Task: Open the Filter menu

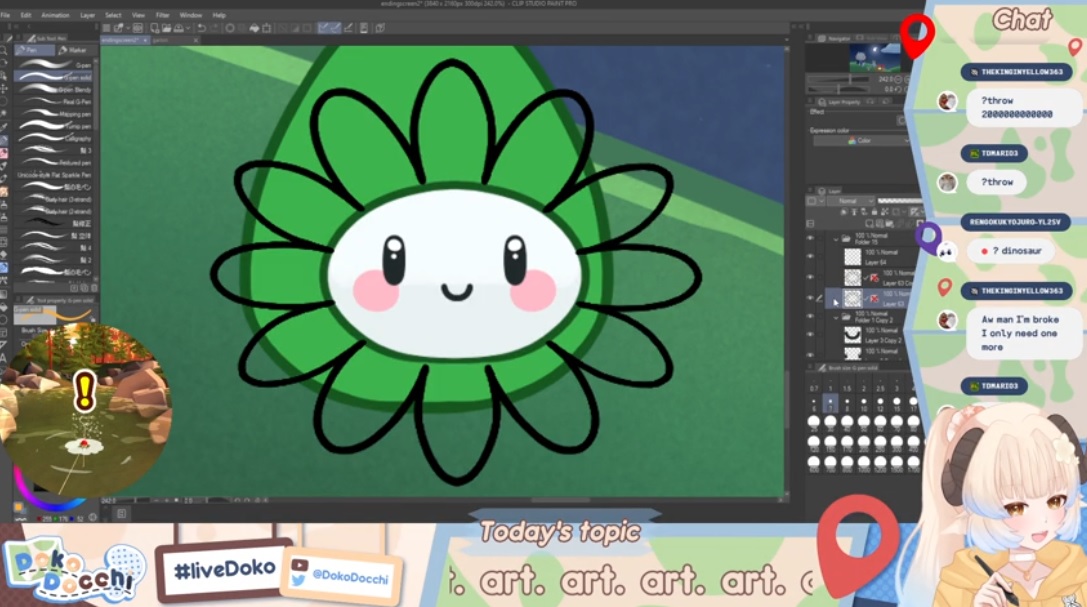Action: (x=162, y=15)
